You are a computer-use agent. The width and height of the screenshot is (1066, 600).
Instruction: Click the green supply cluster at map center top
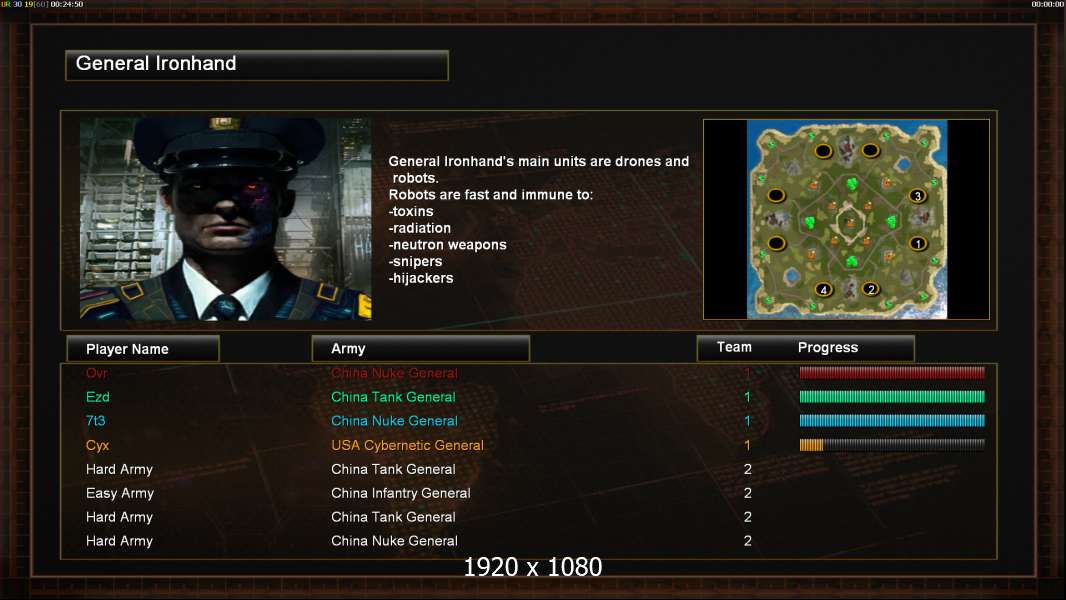tap(852, 183)
